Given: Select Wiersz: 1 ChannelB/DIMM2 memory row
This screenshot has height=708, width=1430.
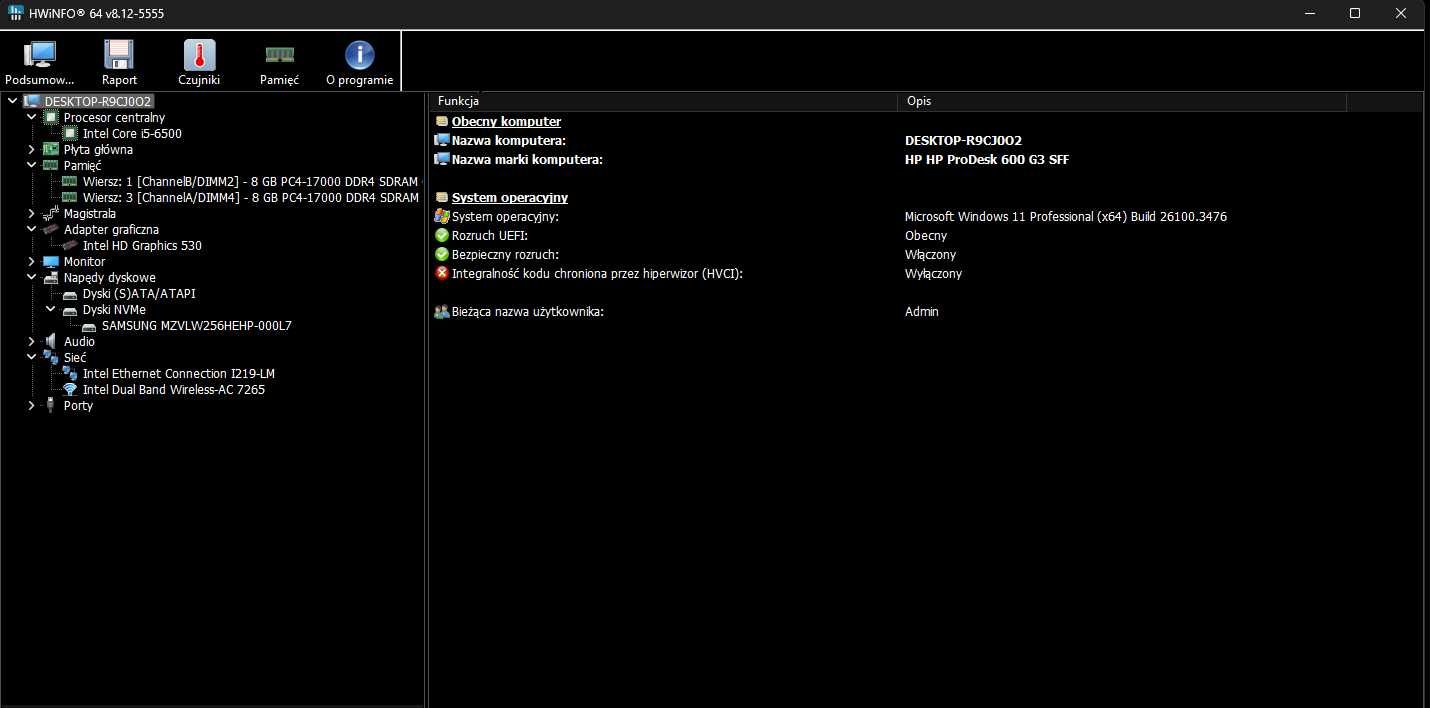Looking at the screenshot, I should point(250,181).
